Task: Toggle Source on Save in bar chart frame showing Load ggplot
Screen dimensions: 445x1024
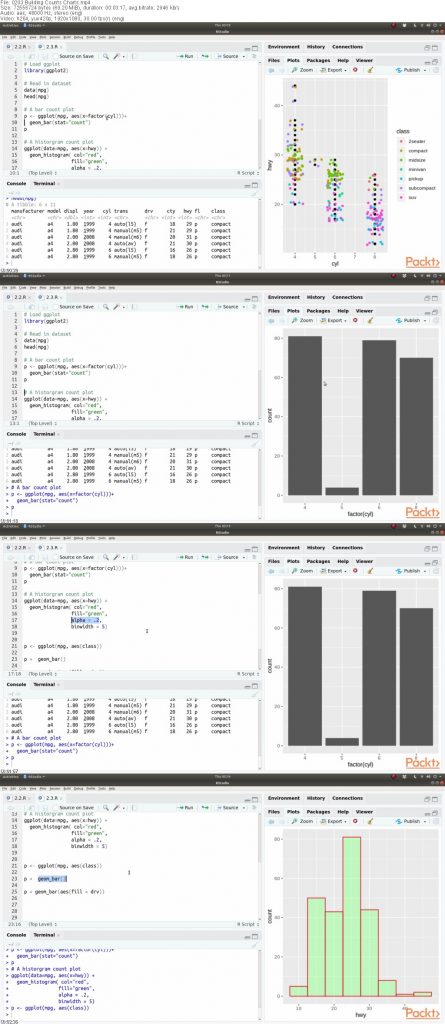Action: click(73, 306)
